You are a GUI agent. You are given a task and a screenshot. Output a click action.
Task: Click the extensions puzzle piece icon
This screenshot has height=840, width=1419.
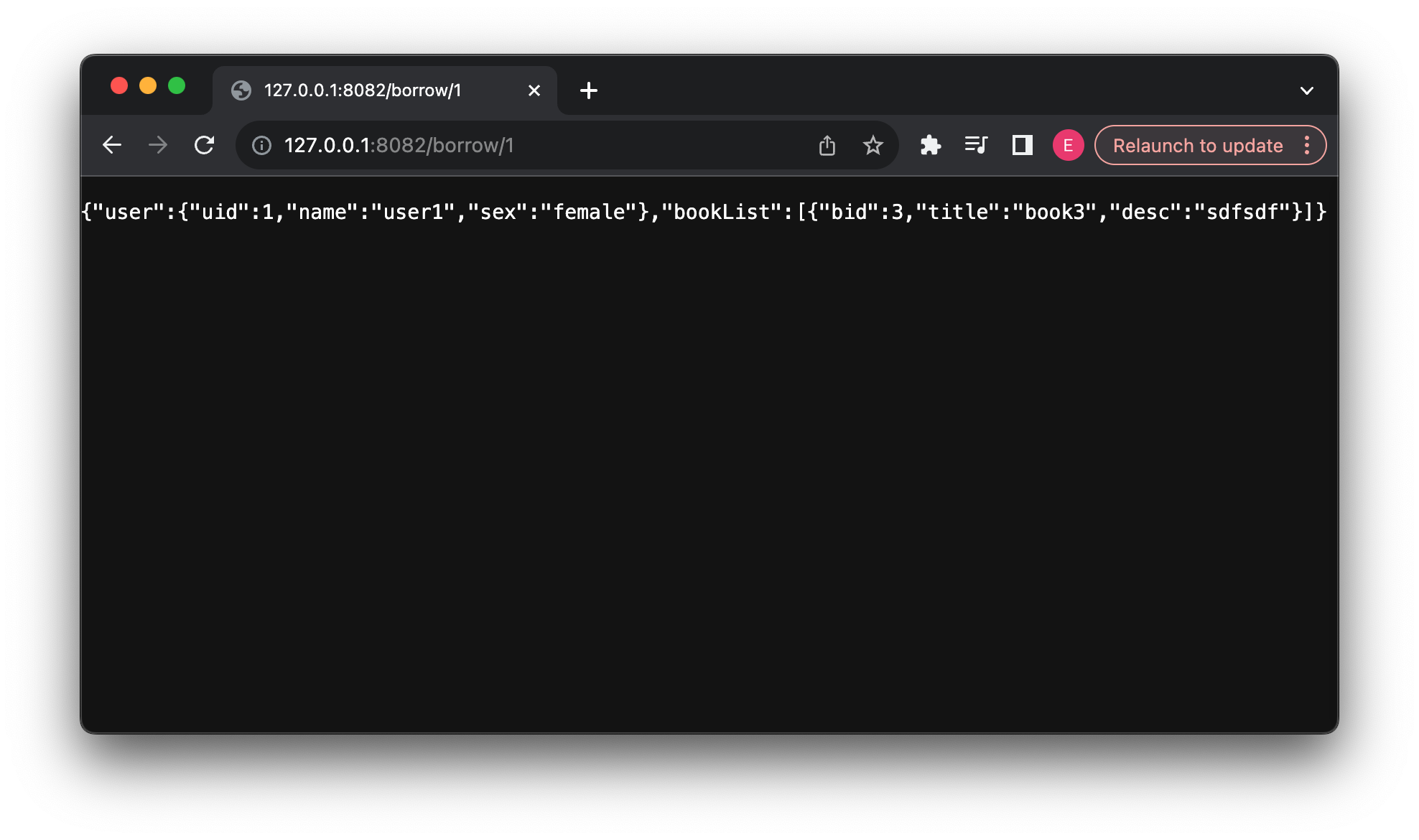pos(931,144)
